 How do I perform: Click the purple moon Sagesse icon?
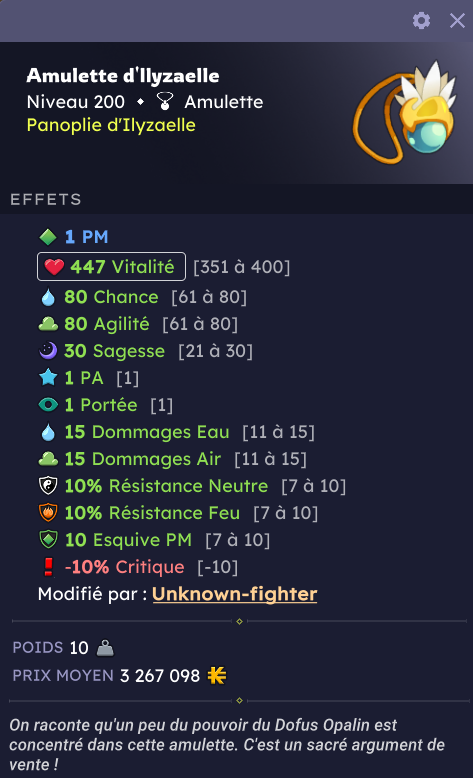[48, 351]
